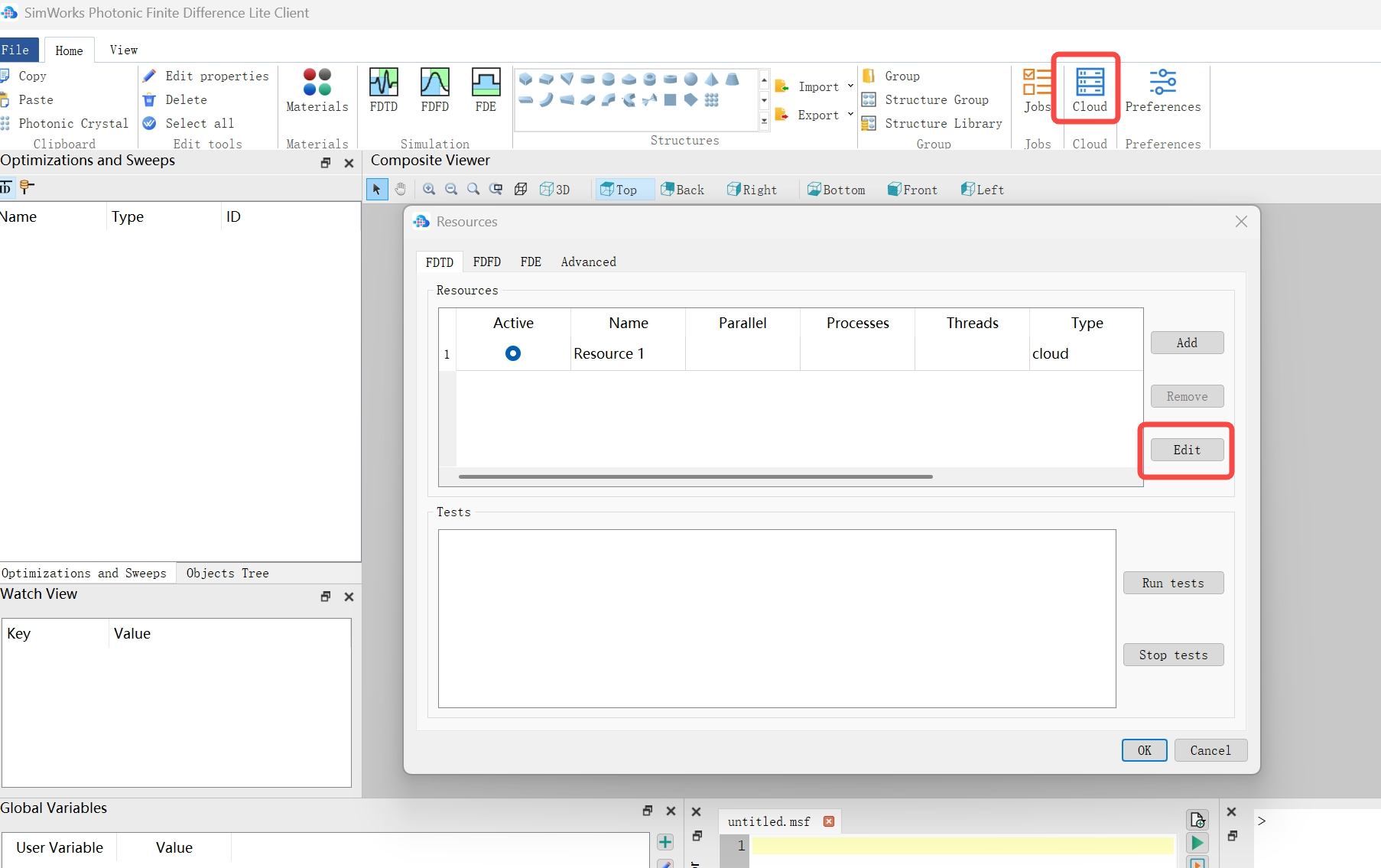This screenshot has width=1381, height=868.
Task: Click the Resource 1 name cell
Action: click(x=627, y=353)
